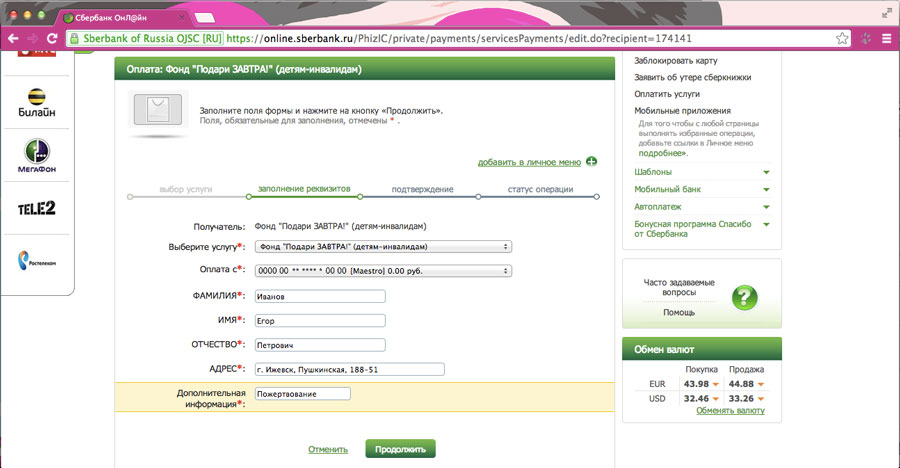
Task: Click the orange arrow next to USD sell rate 33.26
Action: click(761, 399)
